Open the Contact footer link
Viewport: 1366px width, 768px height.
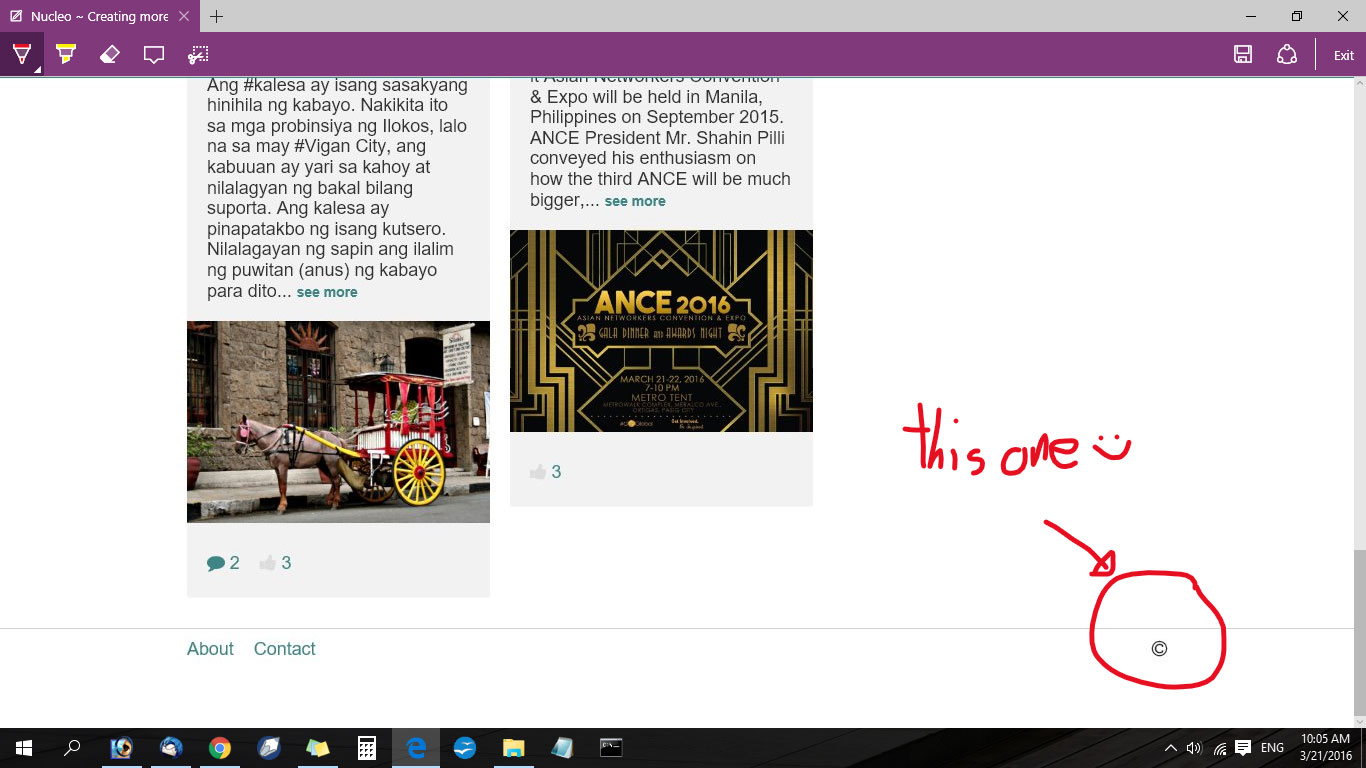[x=285, y=649]
